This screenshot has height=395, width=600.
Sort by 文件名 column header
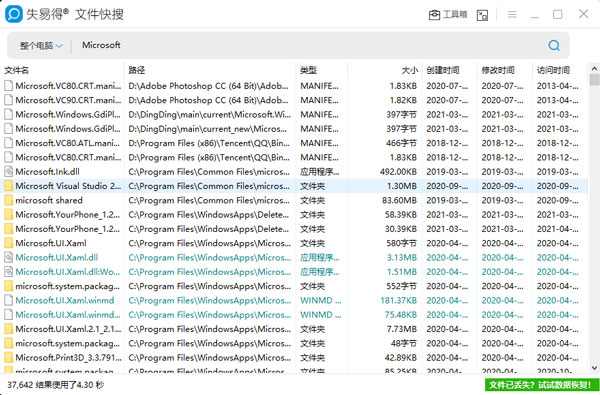(16, 70)
